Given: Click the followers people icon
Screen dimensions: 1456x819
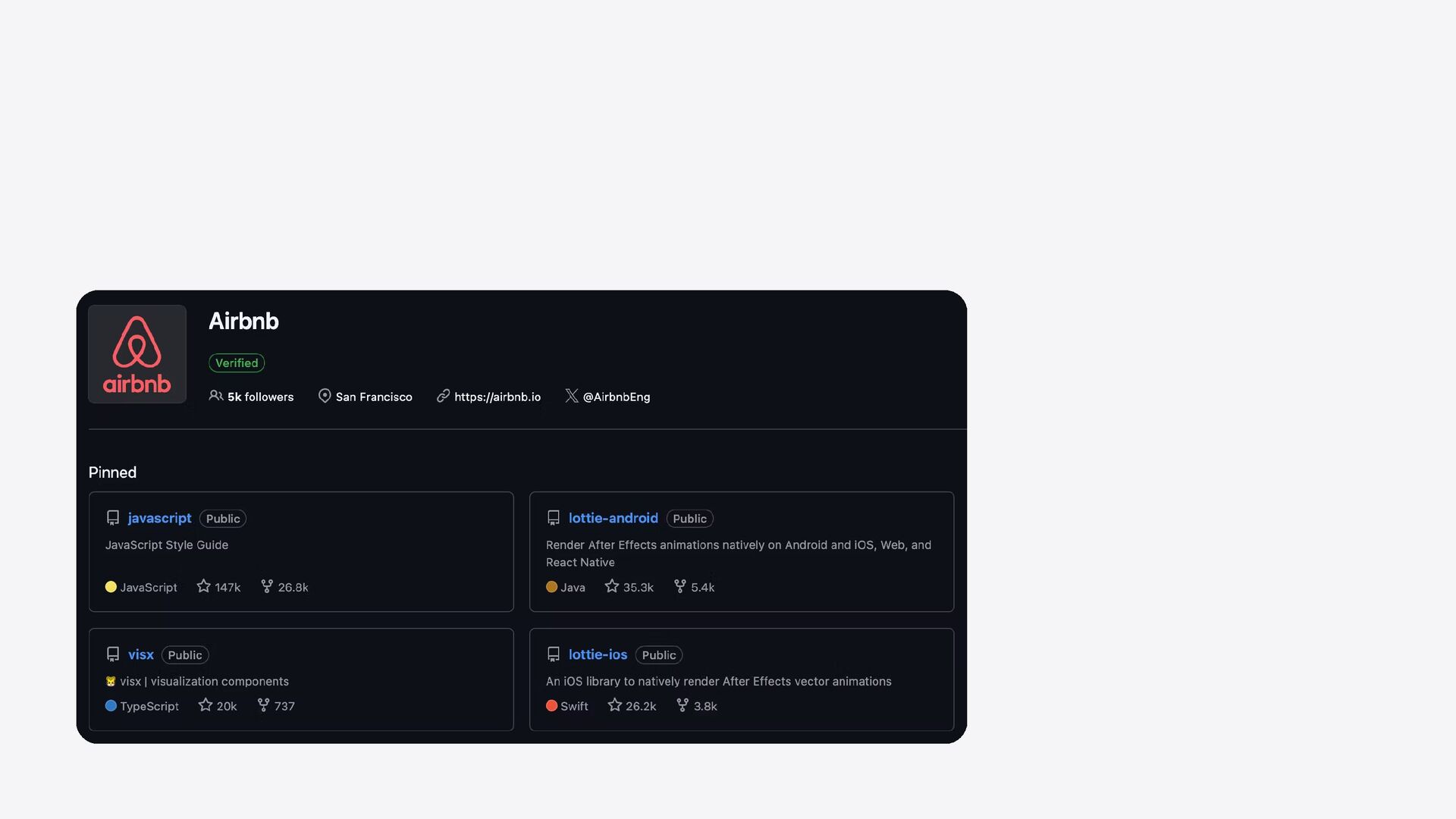Looking at the screenshot, I should pos(216,396).
